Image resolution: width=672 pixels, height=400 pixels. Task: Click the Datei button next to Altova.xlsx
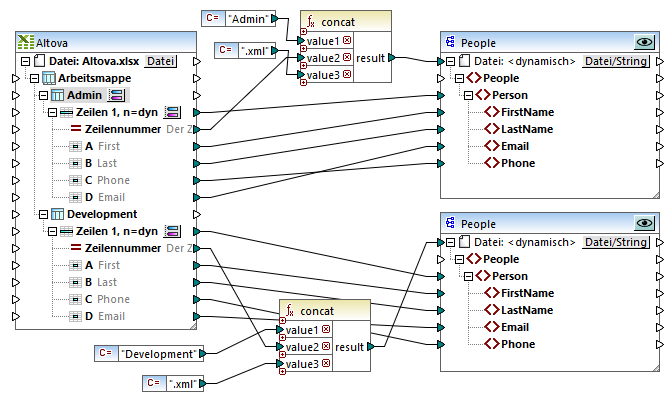point(160,62)
